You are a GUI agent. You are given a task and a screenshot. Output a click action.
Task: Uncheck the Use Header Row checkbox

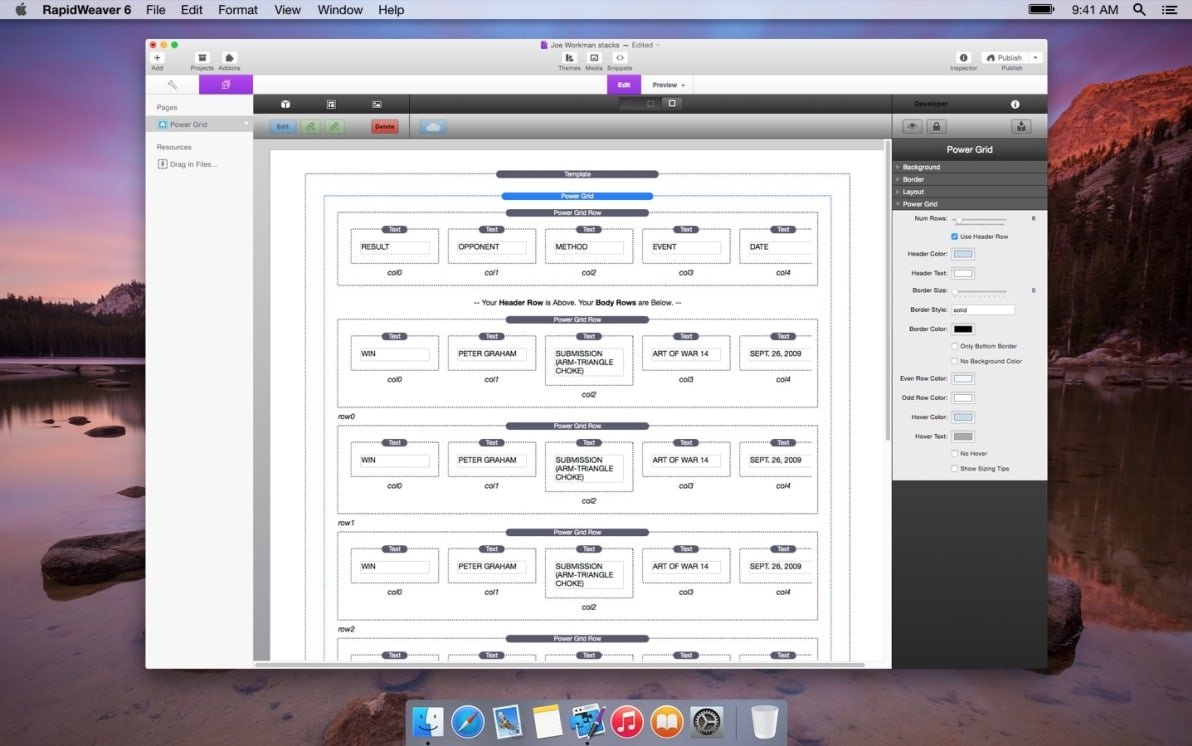[955, 236]
